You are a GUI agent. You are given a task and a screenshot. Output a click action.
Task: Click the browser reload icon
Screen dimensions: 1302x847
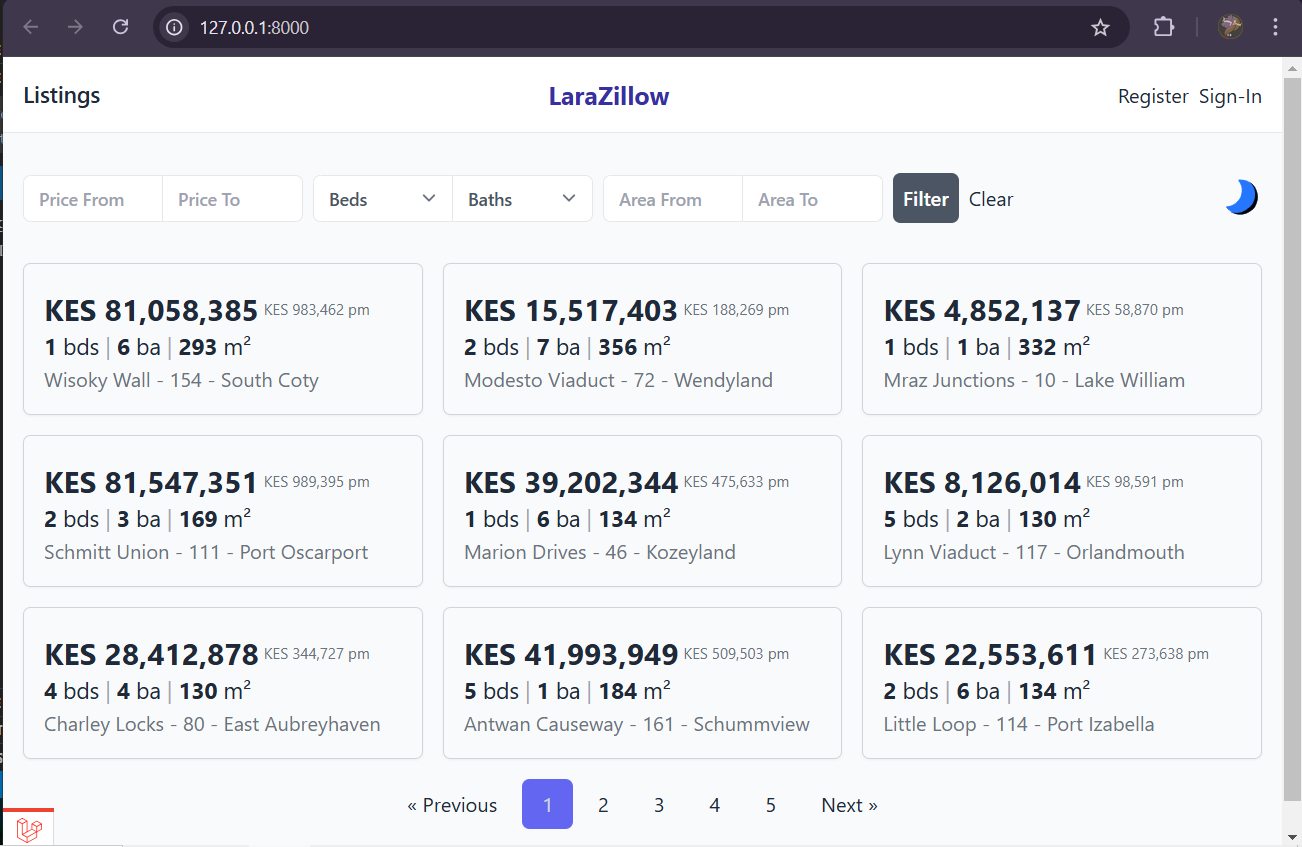point(121,27)
